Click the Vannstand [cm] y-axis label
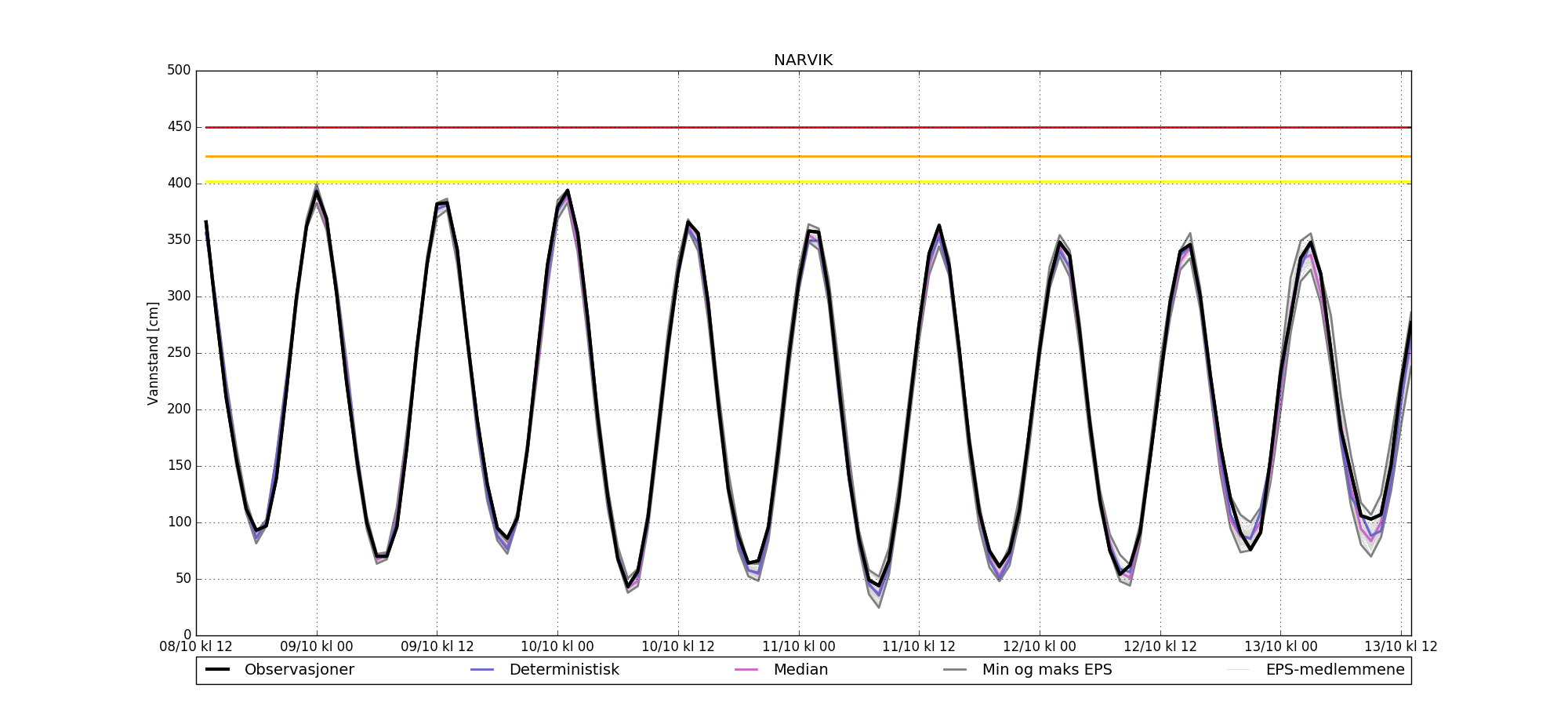 tap(153, 353)
